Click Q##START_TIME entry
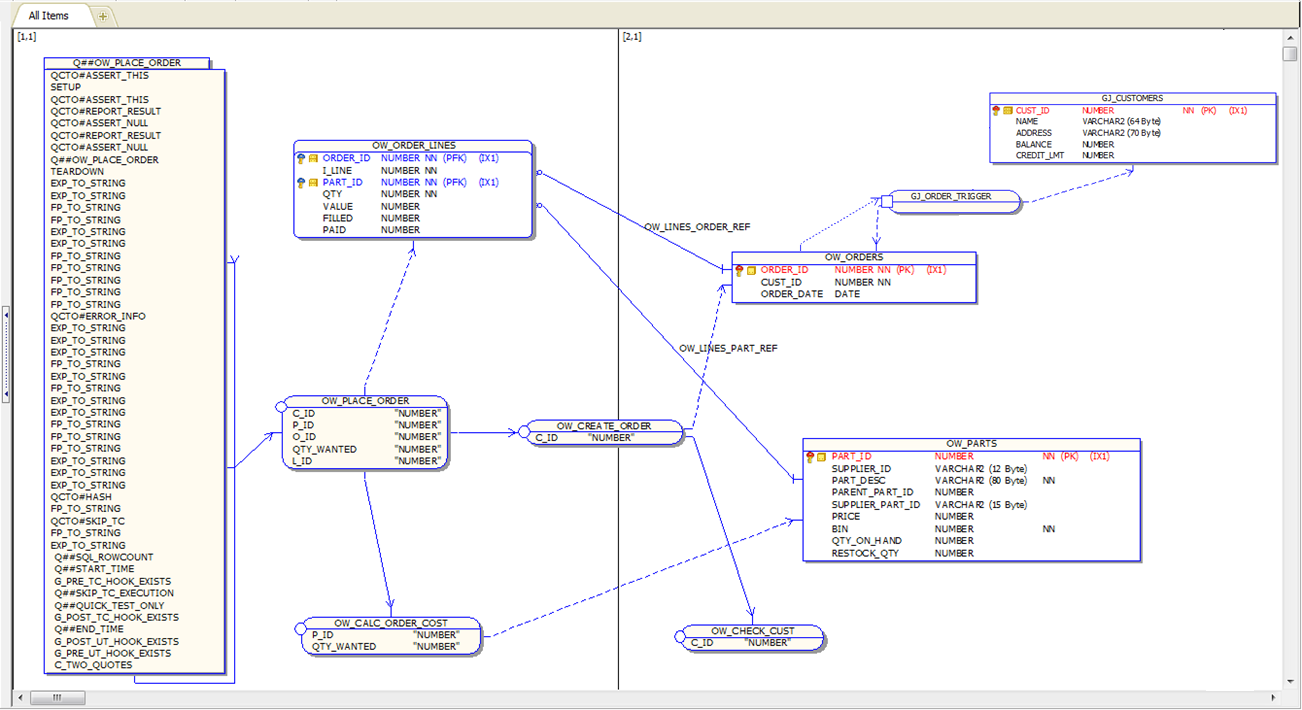The image size is (1302, 710). [94, 569]
